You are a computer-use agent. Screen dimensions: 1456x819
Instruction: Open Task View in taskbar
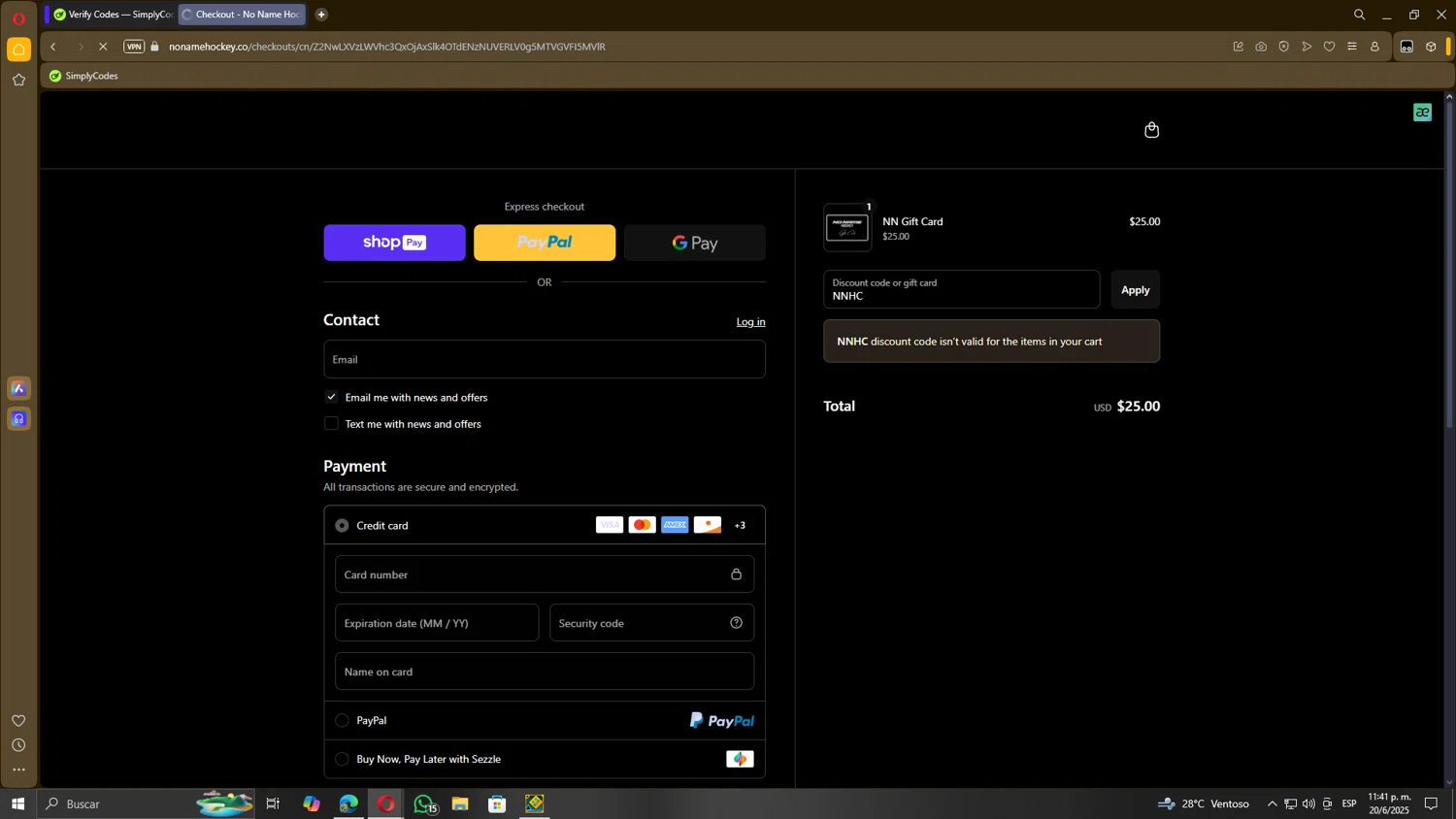tap(273, 803)
